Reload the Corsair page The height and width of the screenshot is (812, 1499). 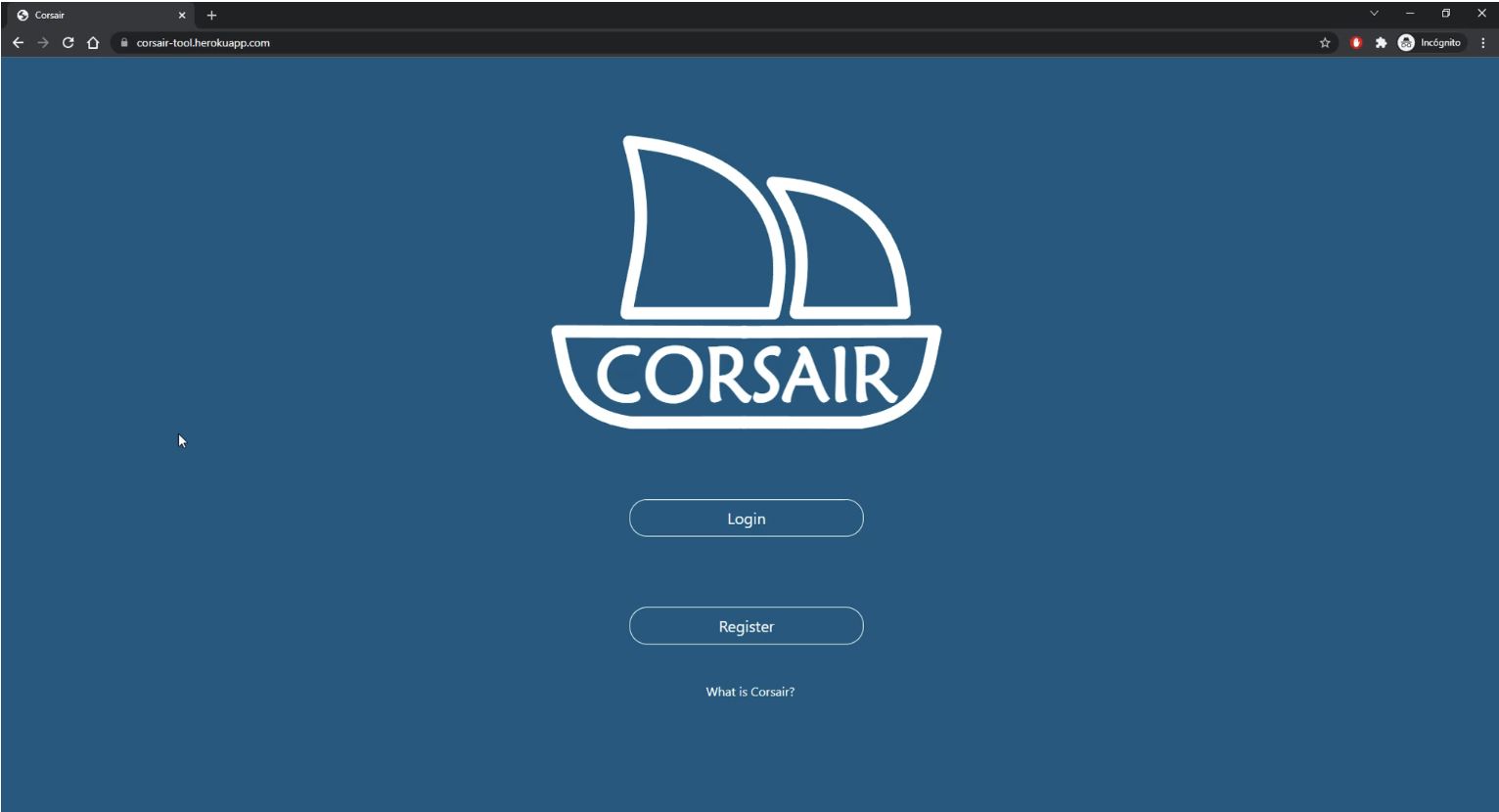click(x=68, y=42)
